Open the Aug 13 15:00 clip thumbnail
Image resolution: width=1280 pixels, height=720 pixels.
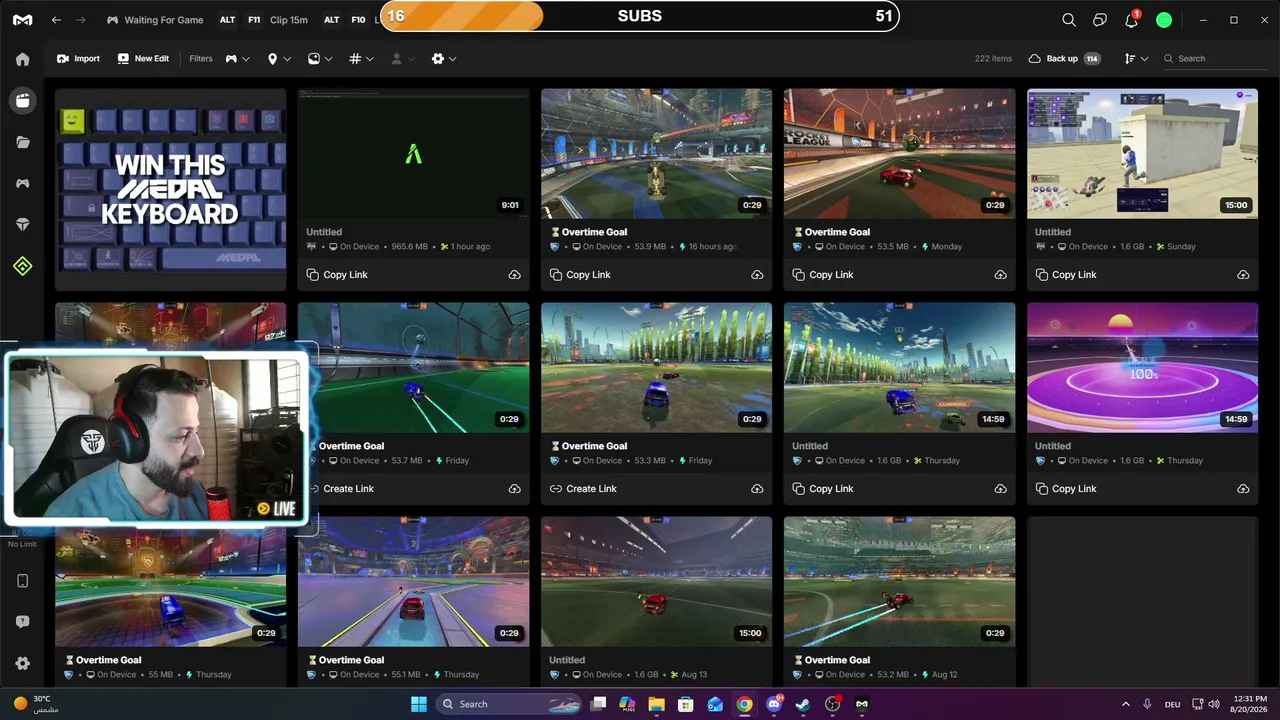coord(656,582)
